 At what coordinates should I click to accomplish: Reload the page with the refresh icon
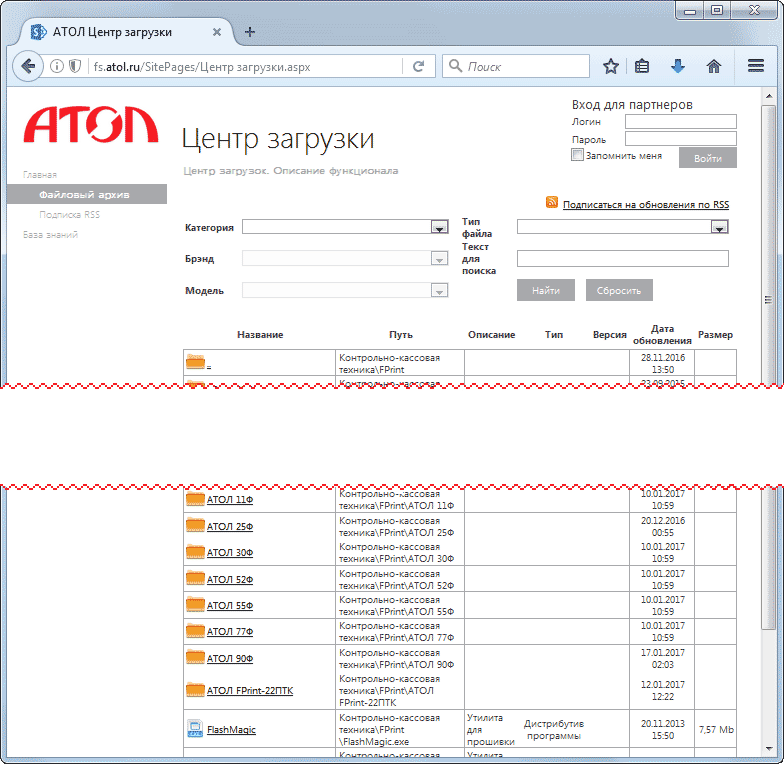[418, 66]
